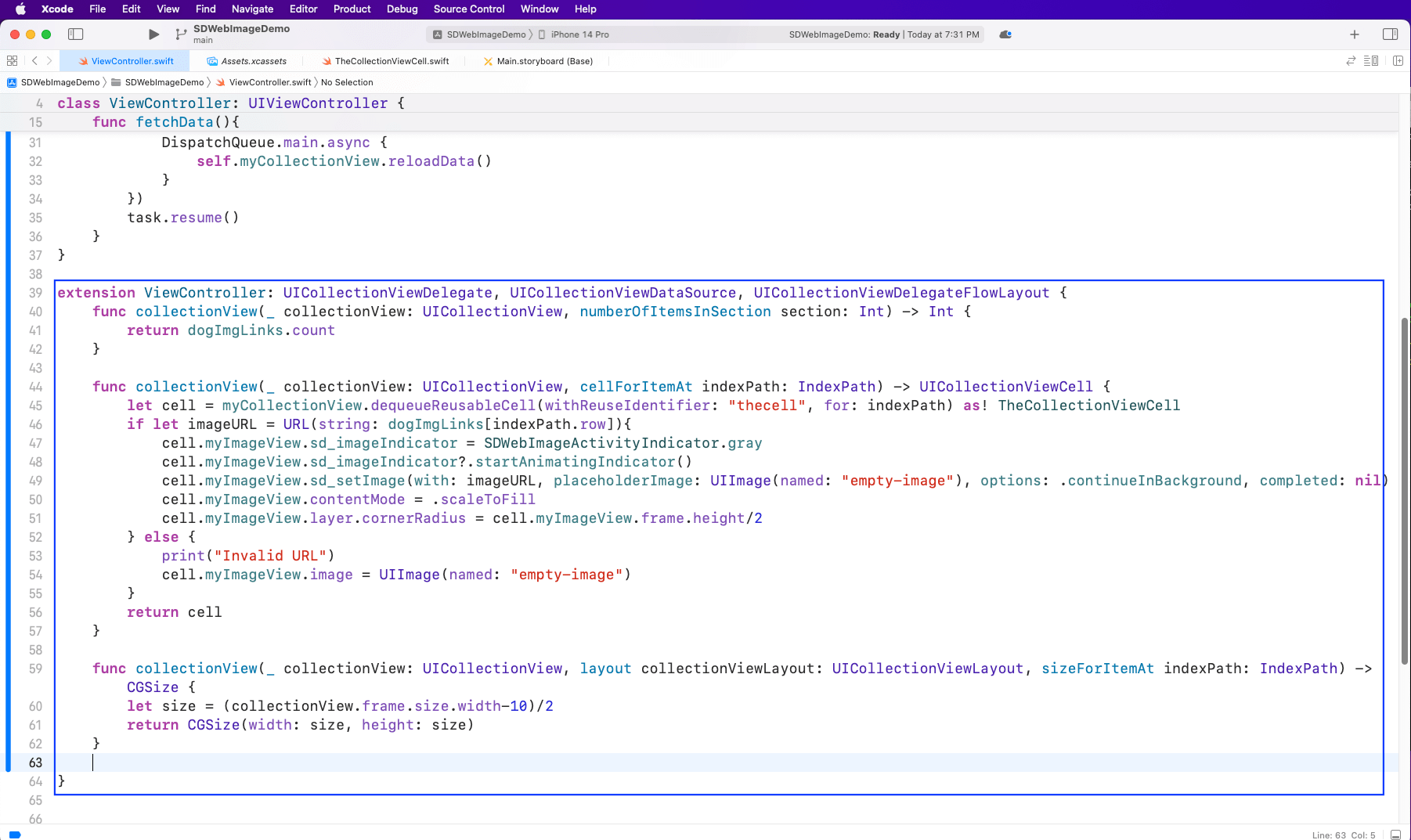The image size is (1411, 840).
Task: Toggle the right inspector panel
Action: point(1390,34)
